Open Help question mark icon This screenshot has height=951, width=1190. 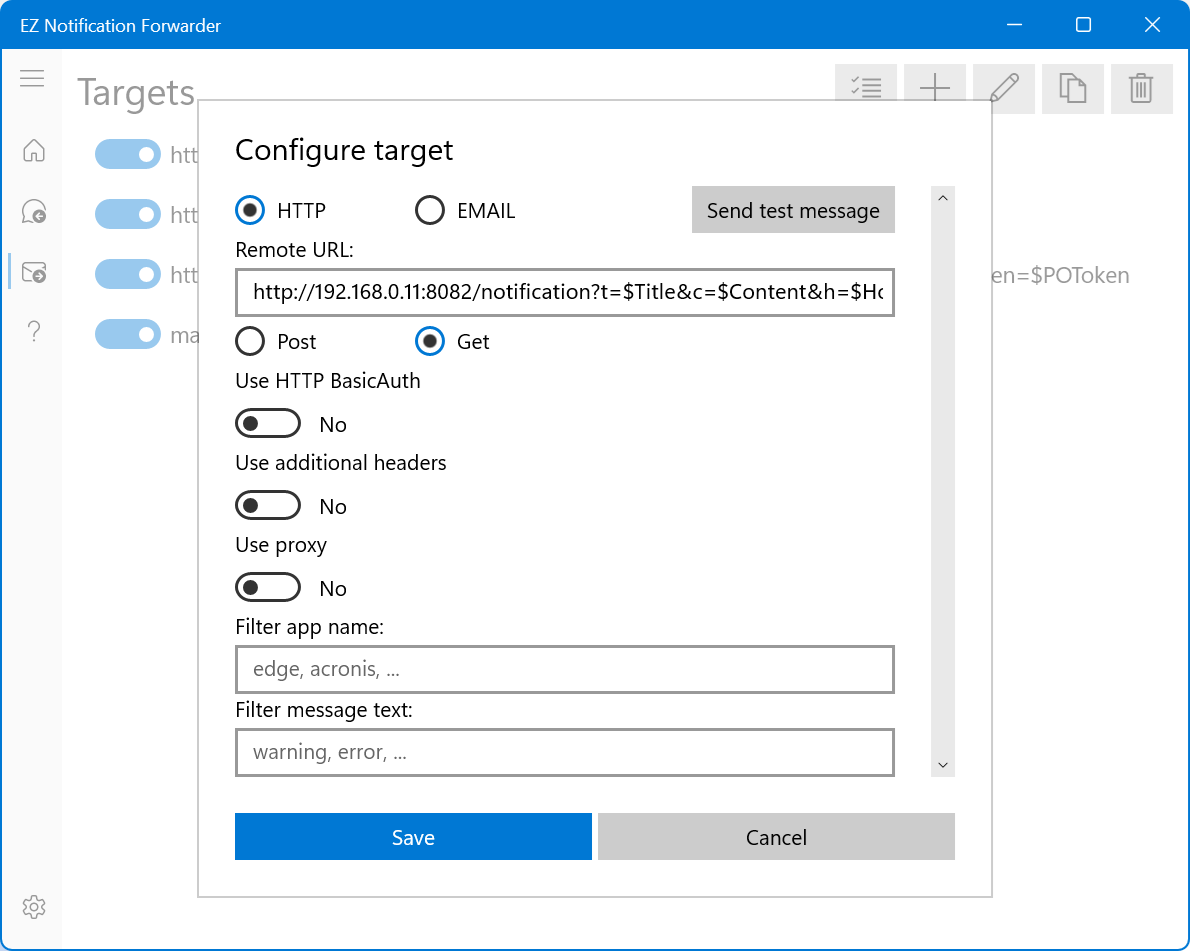tap(33, 332)
